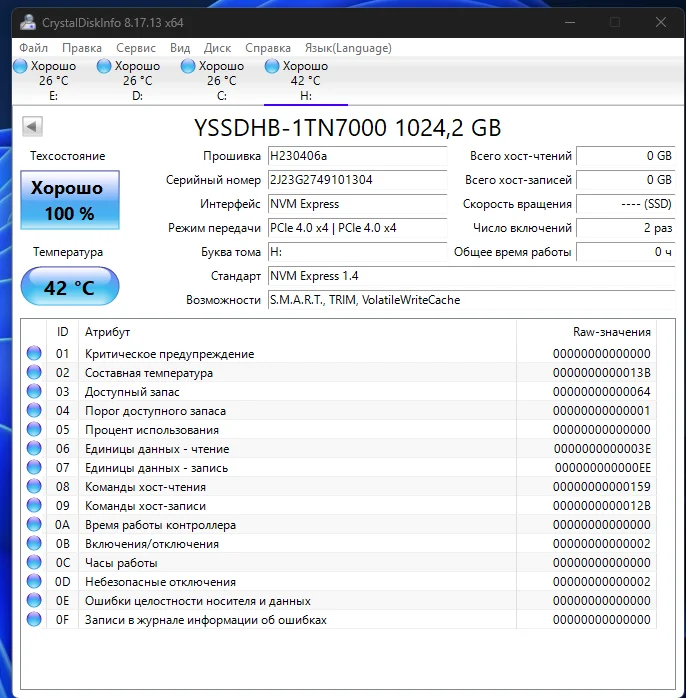This screenshot has width=686, height=698.
Task: Open the Вид menu
Action: pos(180,48)
